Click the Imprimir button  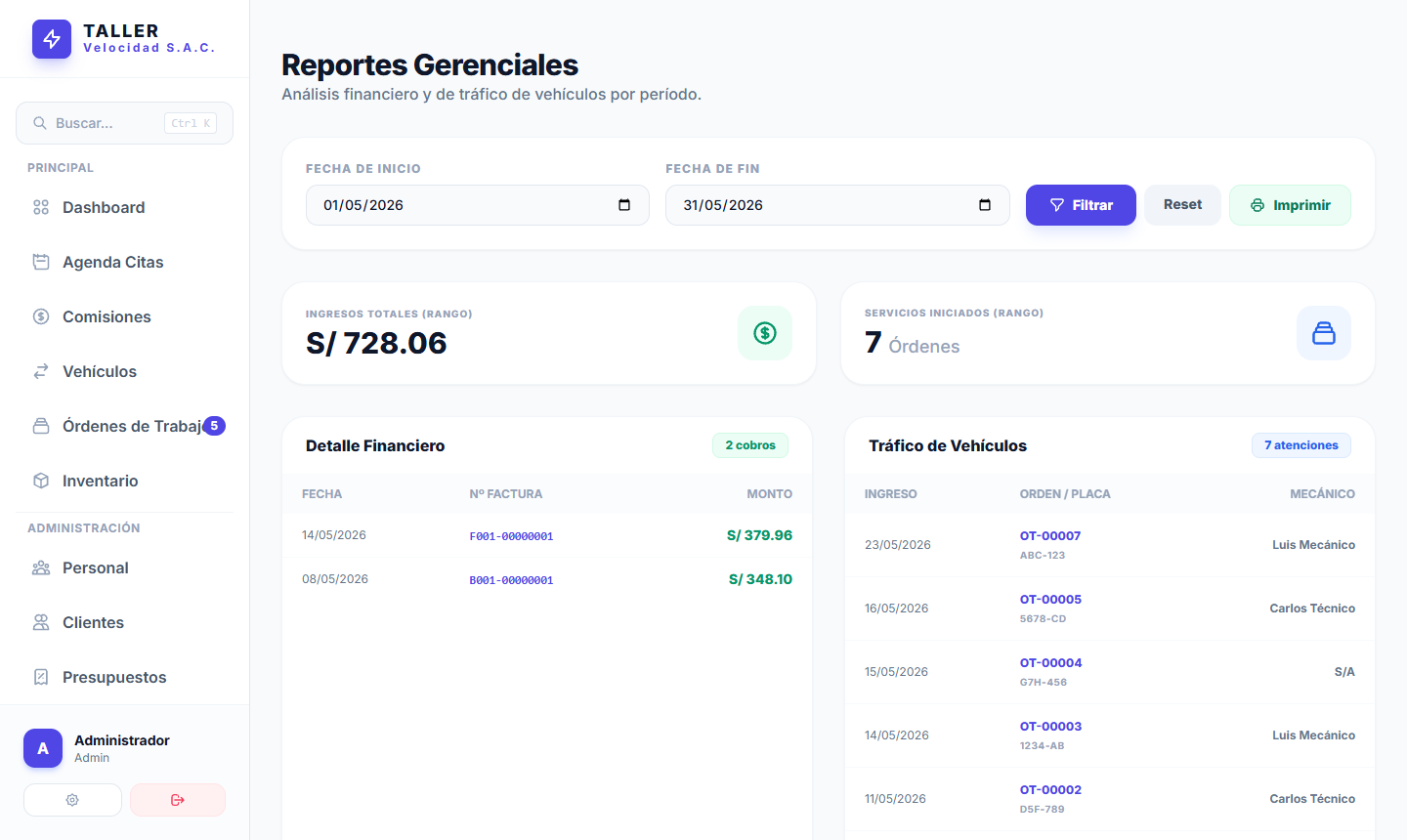point(1290,205)
